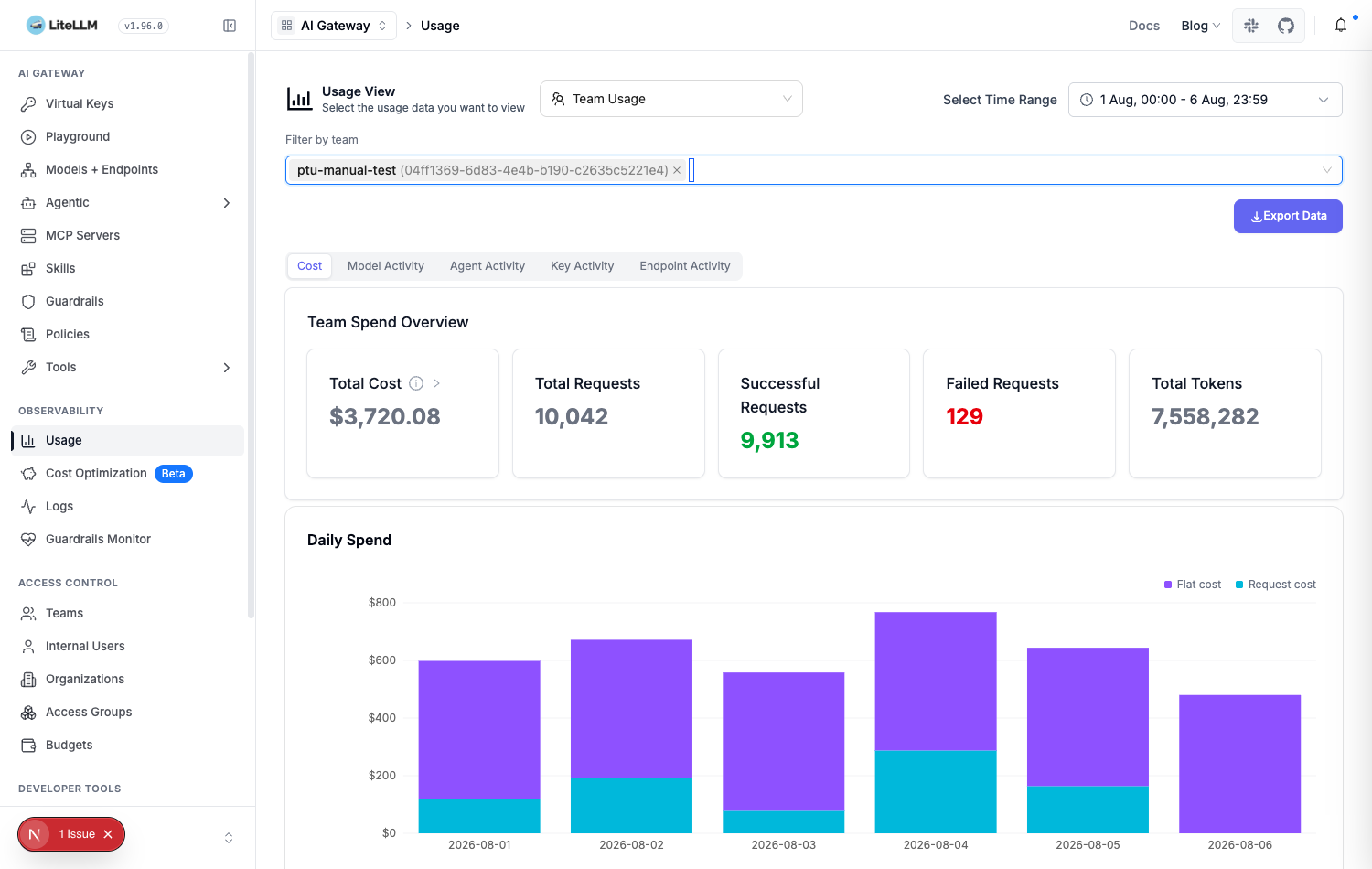
Task: Open the GitHub icon link
Action: (x=1286, y=26)
